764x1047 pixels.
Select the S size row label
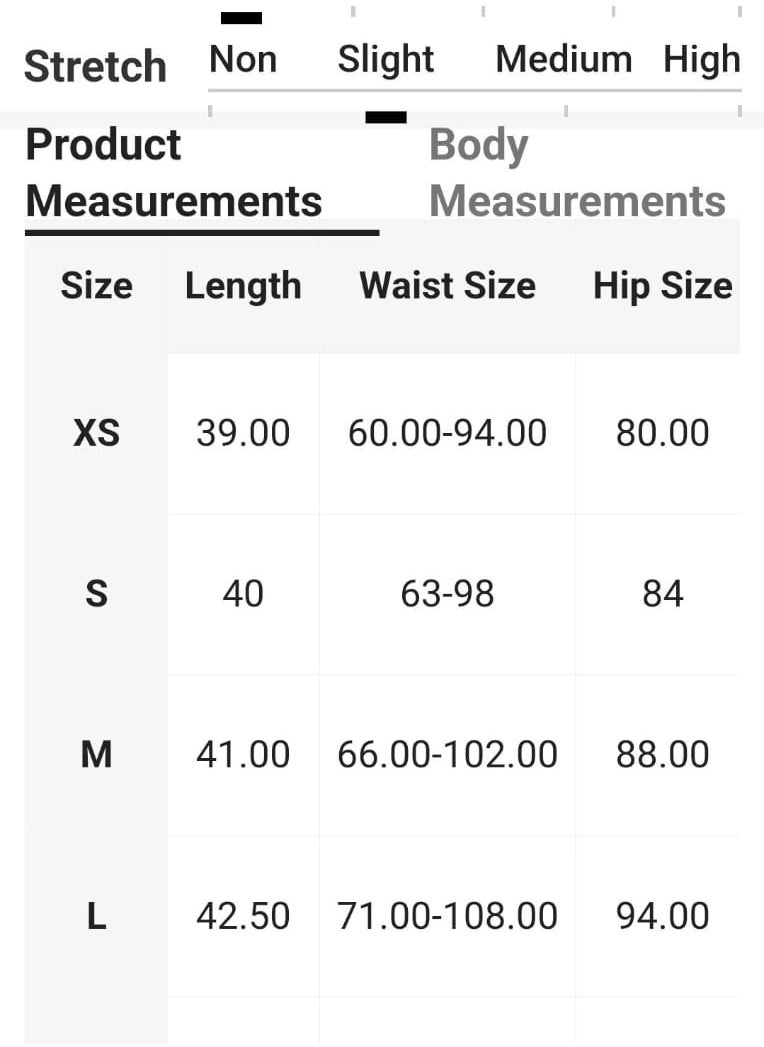click(97, 594)
